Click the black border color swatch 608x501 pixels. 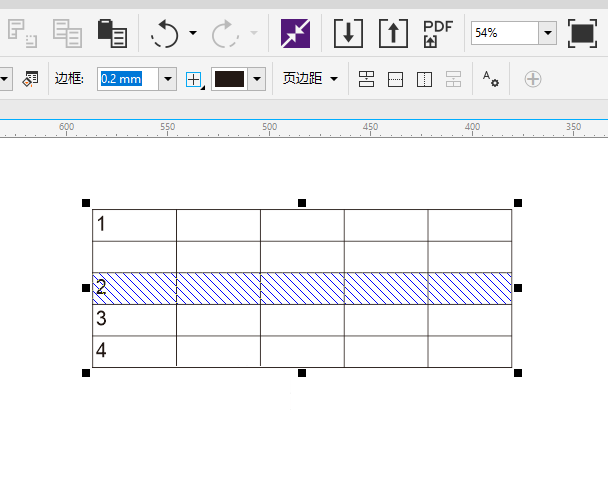click(x=229, y=79)
